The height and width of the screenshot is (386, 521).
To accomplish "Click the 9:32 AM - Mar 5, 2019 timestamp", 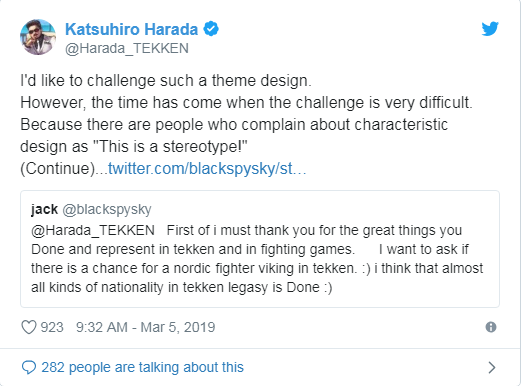I will (145, 327).
